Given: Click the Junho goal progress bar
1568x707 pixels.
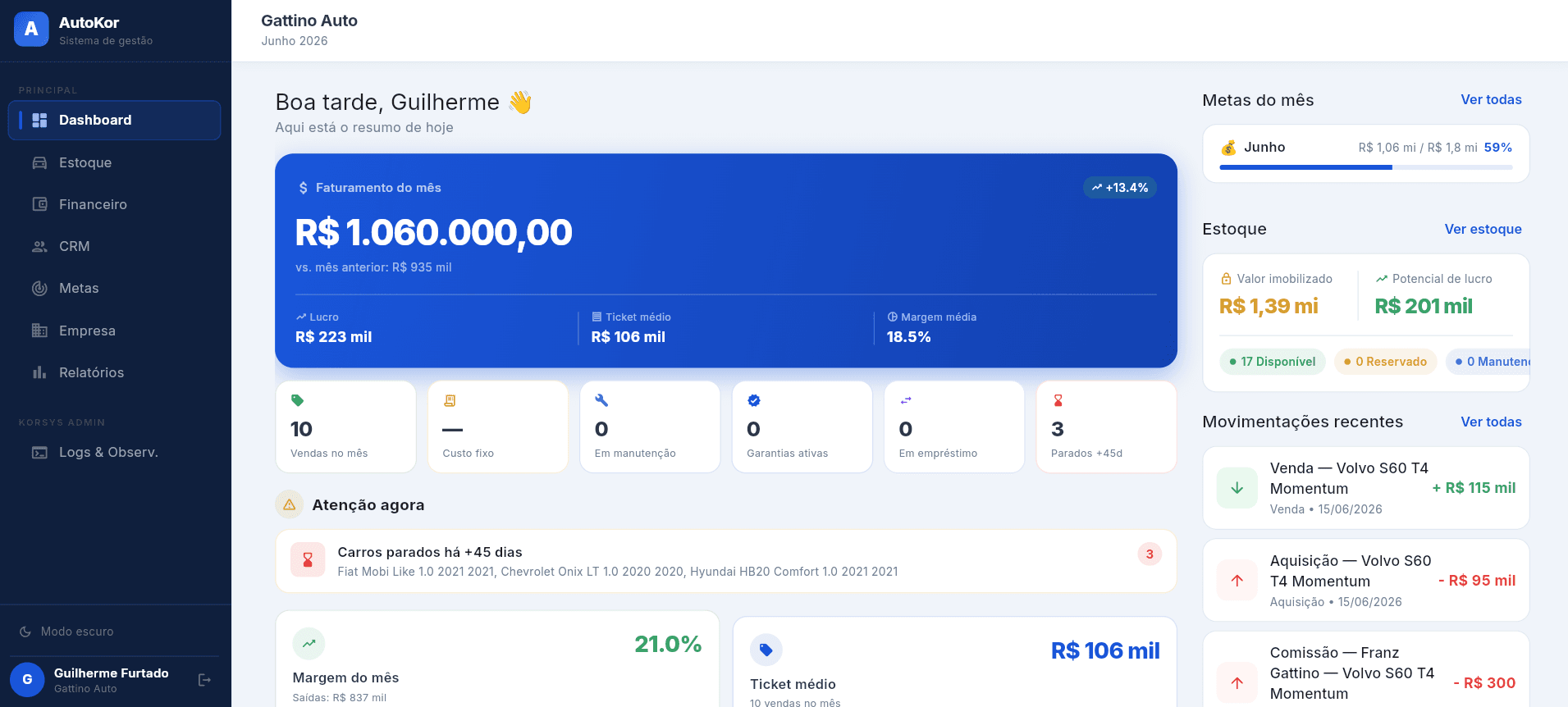Looking at the screenshot, I should click(1365, 167).
